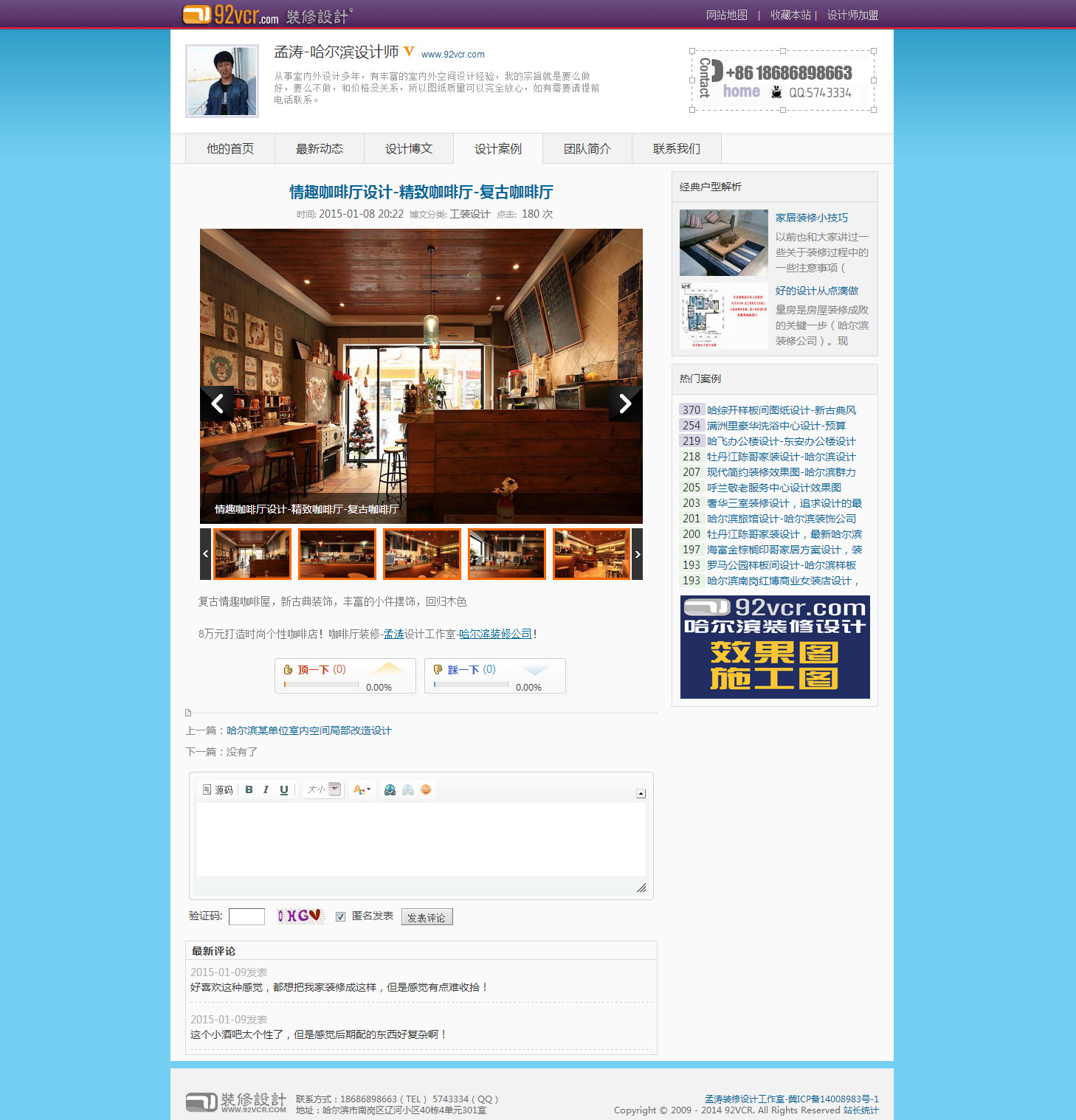Switch to the 设计案例 tab

coord(498,148)
